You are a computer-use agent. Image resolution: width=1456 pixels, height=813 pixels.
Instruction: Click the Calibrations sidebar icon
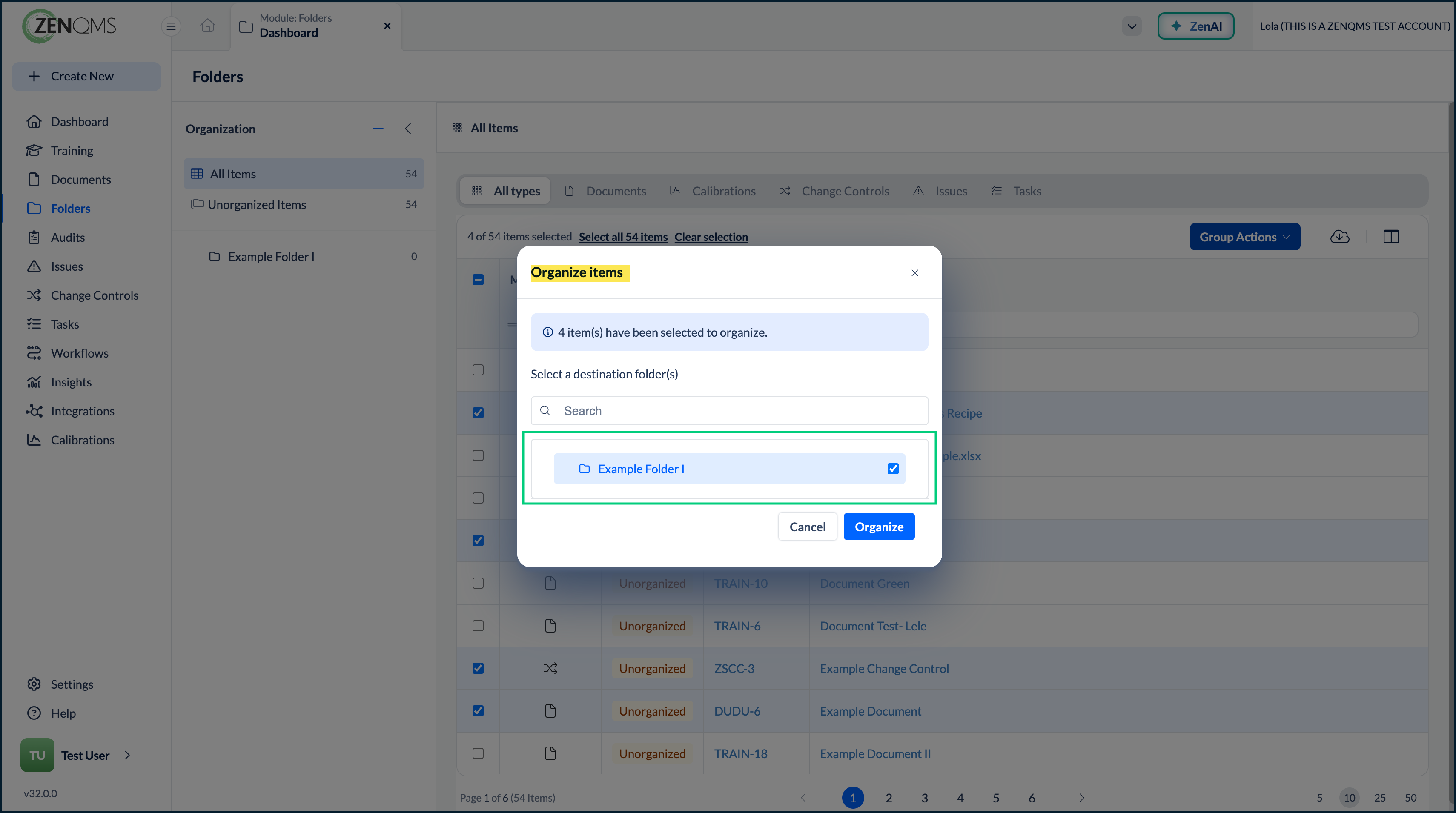(34, 440)
